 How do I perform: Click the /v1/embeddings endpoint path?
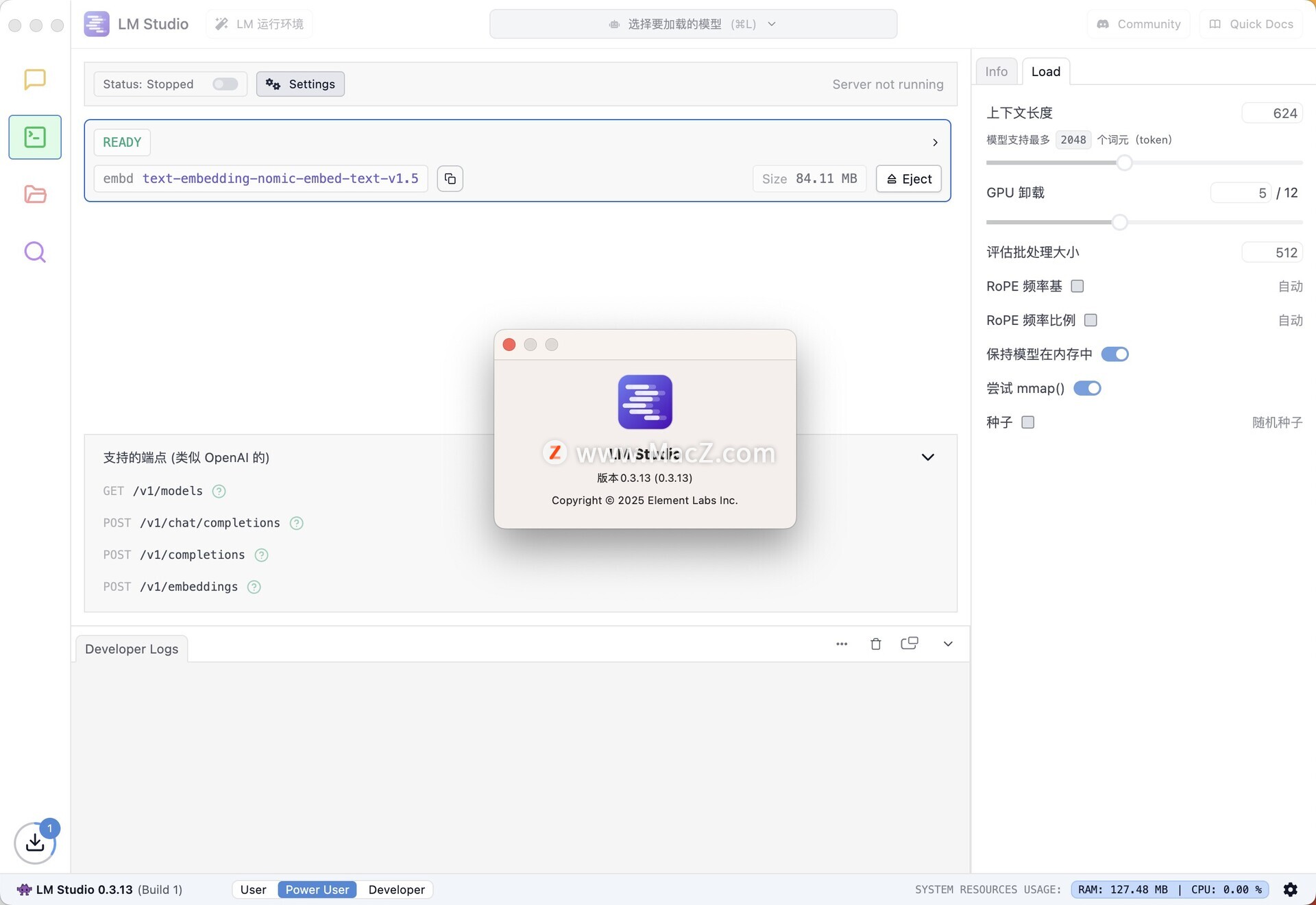[x=188, y=587]
